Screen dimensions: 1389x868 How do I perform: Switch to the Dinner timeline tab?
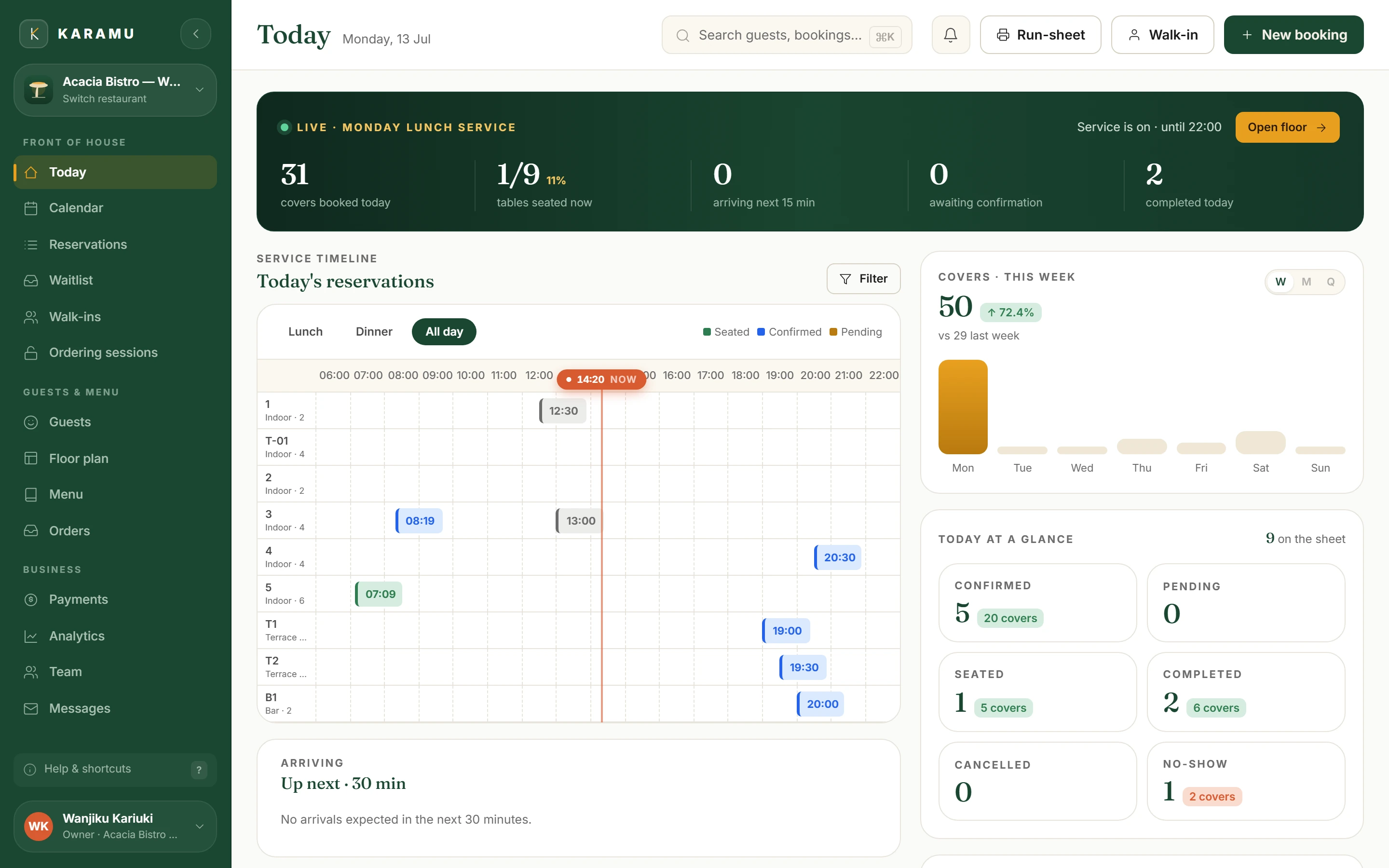[x=374, y=332]
